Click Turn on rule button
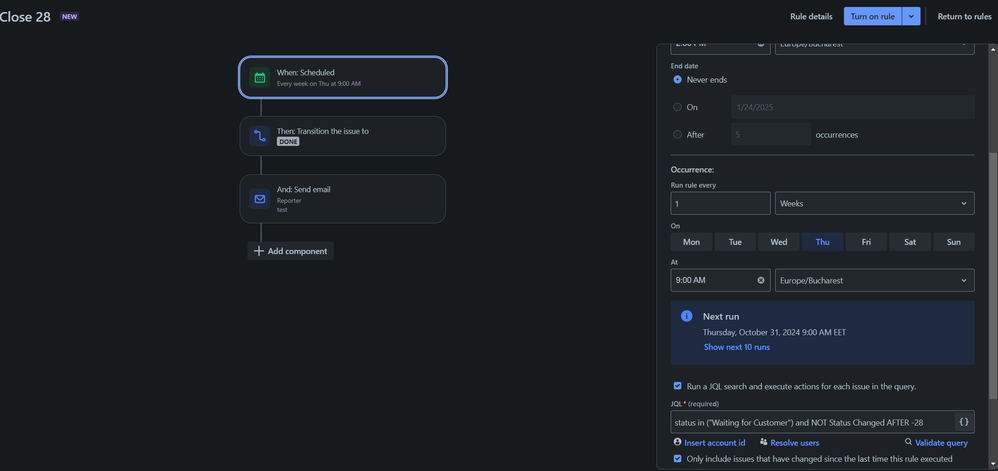The image size is (998, 471). pyautogui.click(x=873, y=17)
